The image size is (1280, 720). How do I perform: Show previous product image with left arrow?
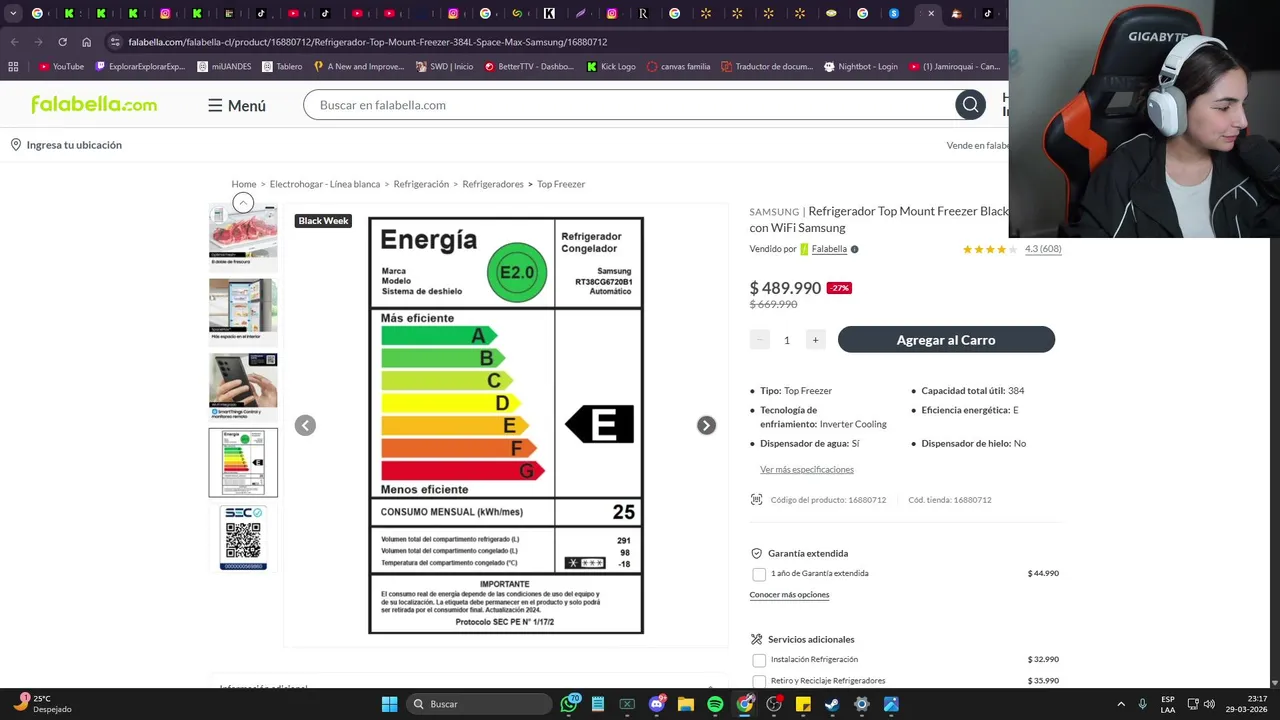click(x=305, y=425)
